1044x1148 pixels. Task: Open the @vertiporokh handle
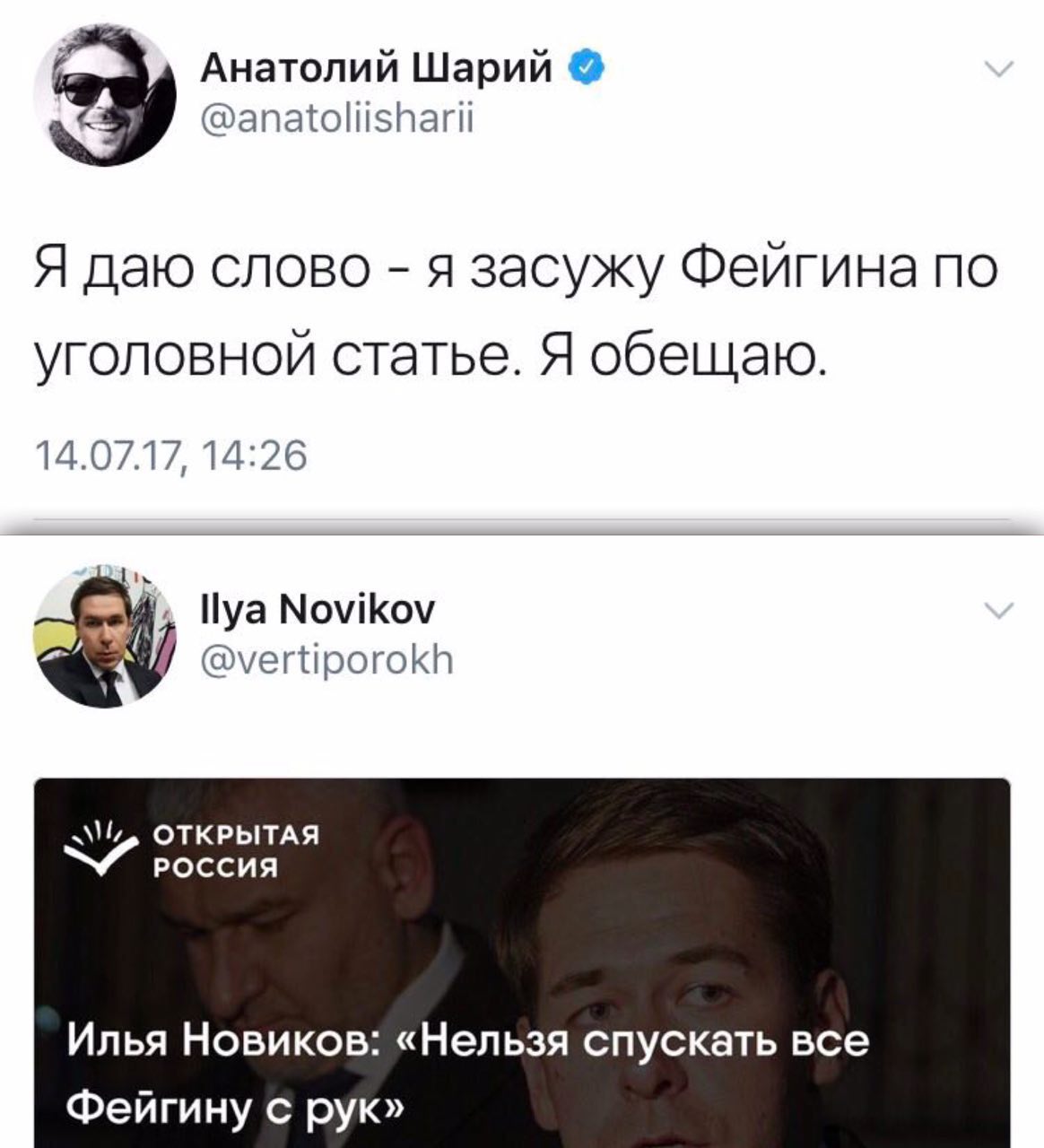click(x=326, y=660)
